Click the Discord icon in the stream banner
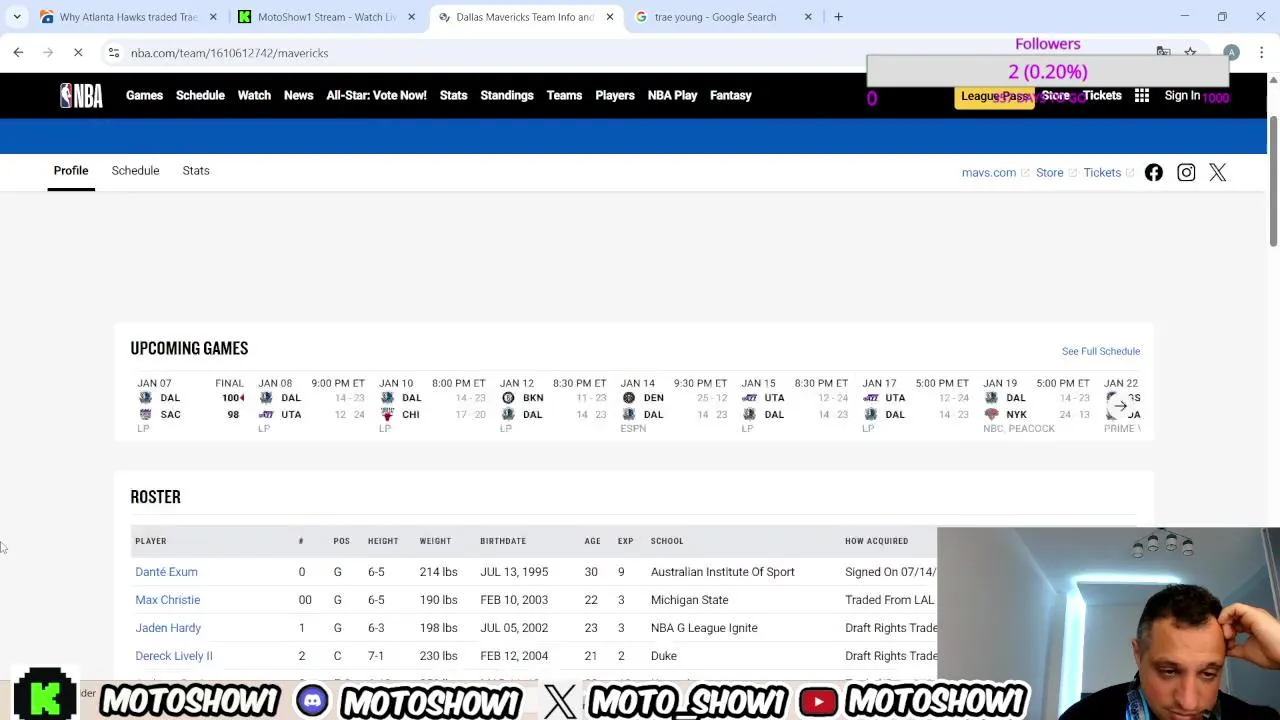 click(312, 701)
